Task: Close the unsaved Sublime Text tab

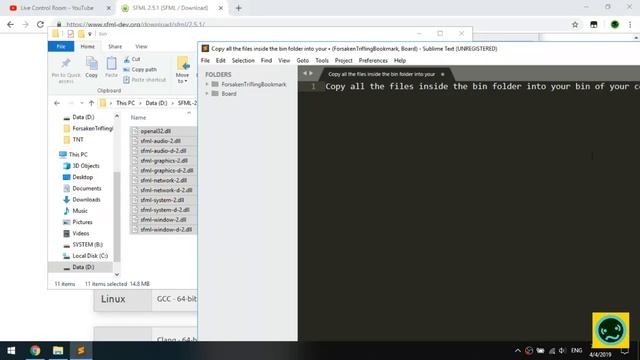Action: tap(442, 74)
